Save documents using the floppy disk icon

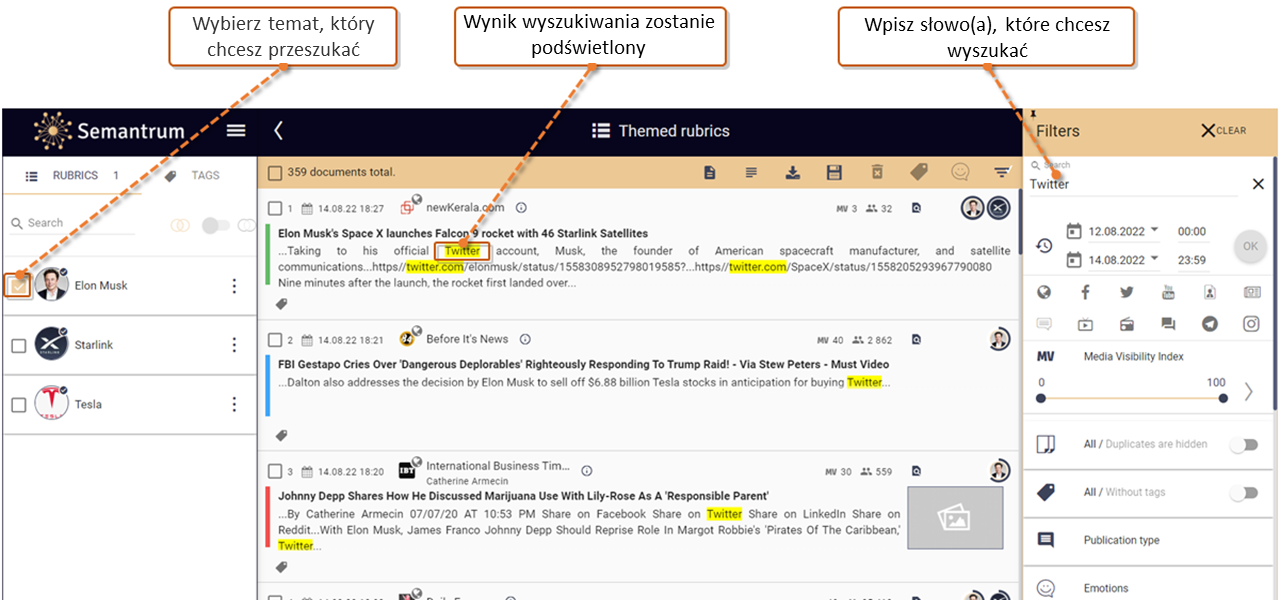coord(834,173)
